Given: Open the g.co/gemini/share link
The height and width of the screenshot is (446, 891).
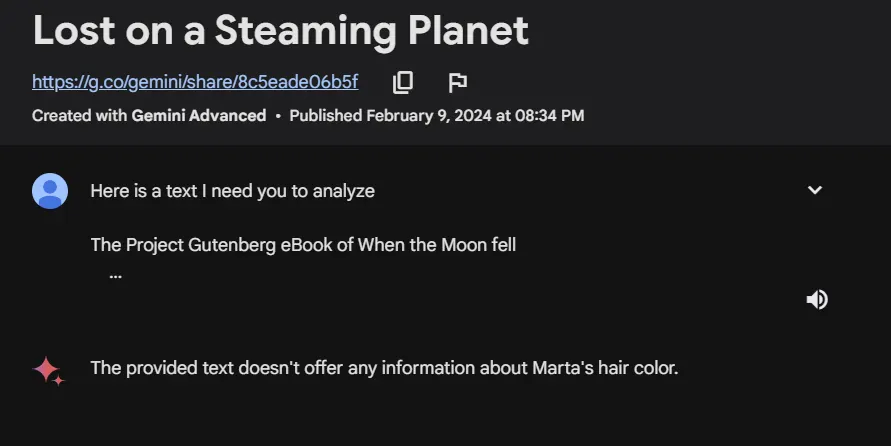Looking at the screenshot, I should pos(195,81).
